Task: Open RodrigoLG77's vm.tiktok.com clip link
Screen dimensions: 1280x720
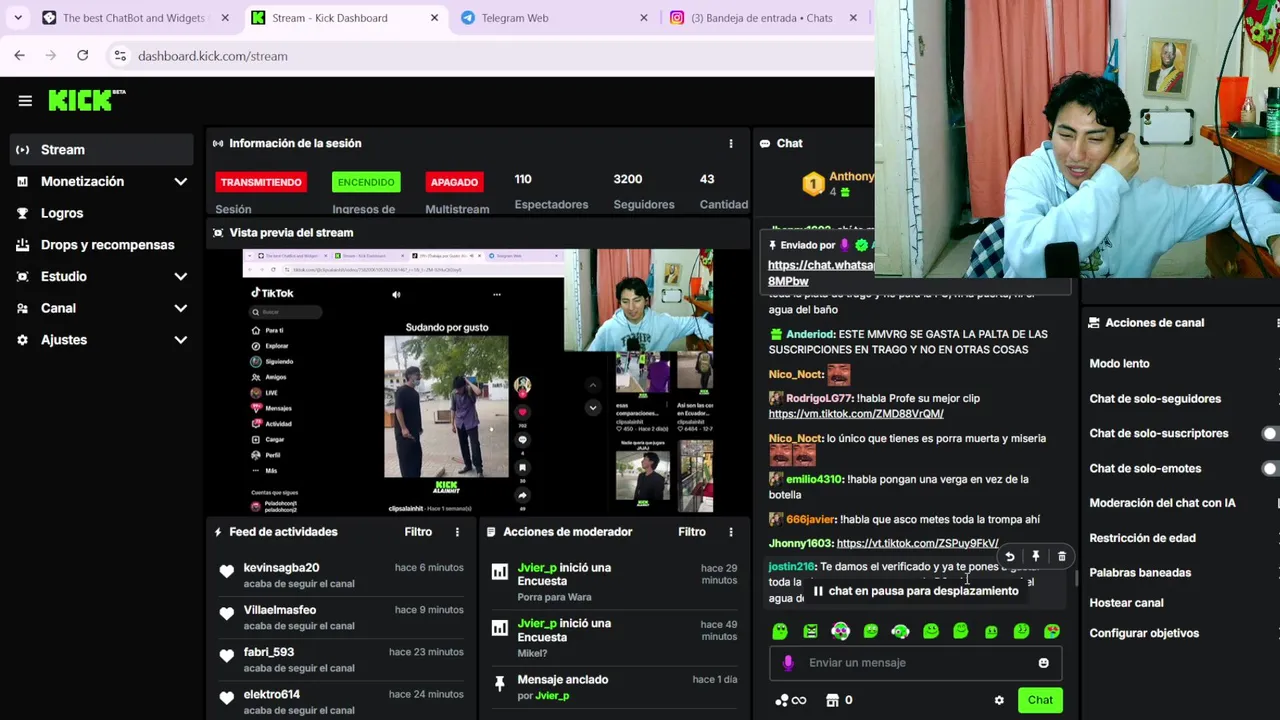Action: coord(856,414)
